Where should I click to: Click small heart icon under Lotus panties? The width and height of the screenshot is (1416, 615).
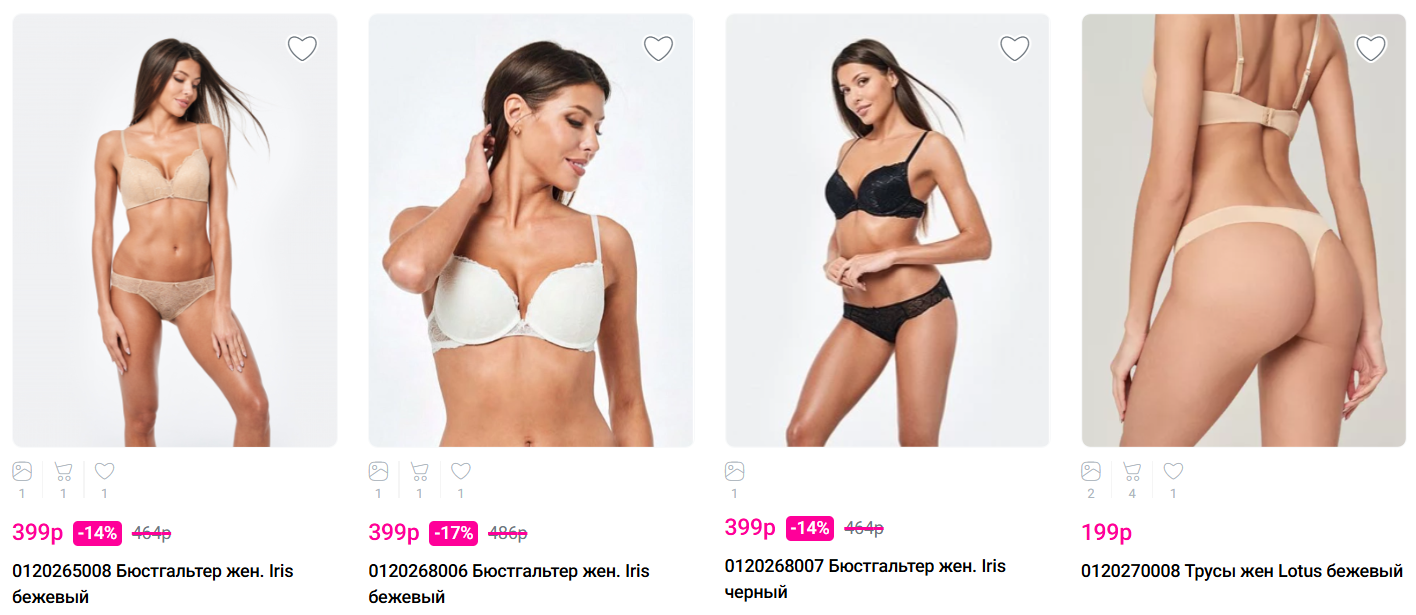[x=1173, y=471]
